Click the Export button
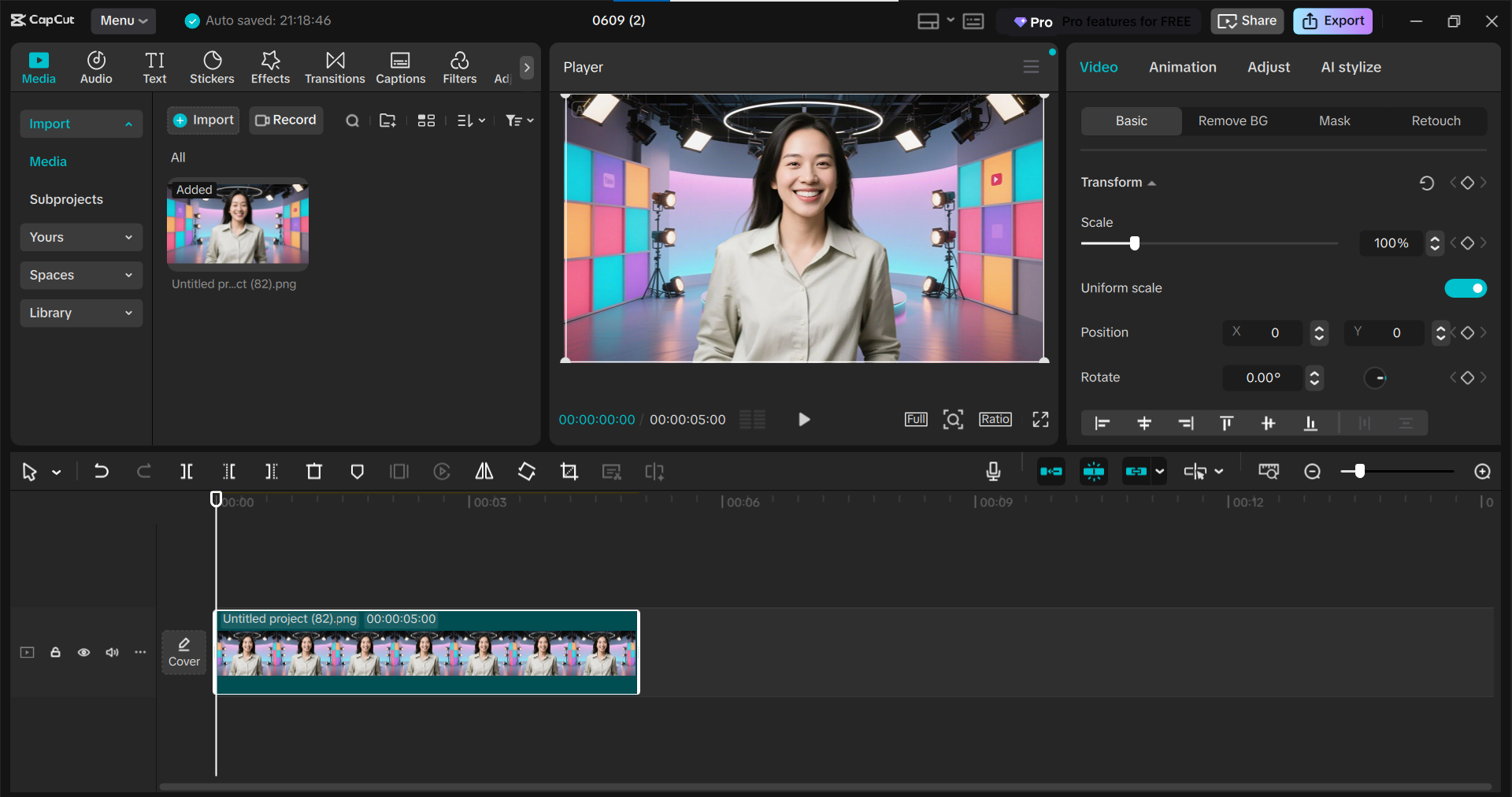The width and height of the screenshot is (1512, 797). tap(1332, 21)
